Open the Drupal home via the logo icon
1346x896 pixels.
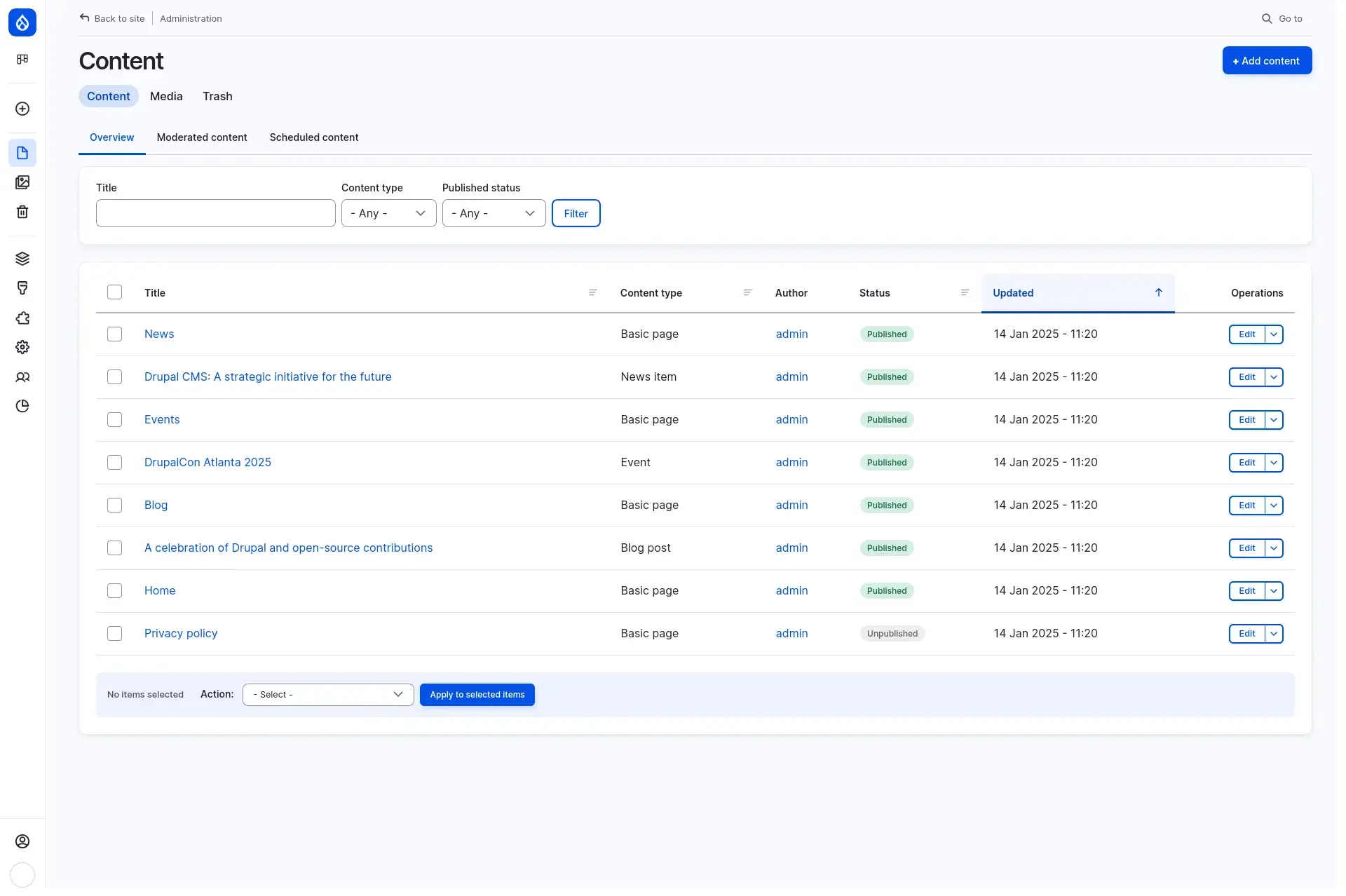click(x=22, y=22)
